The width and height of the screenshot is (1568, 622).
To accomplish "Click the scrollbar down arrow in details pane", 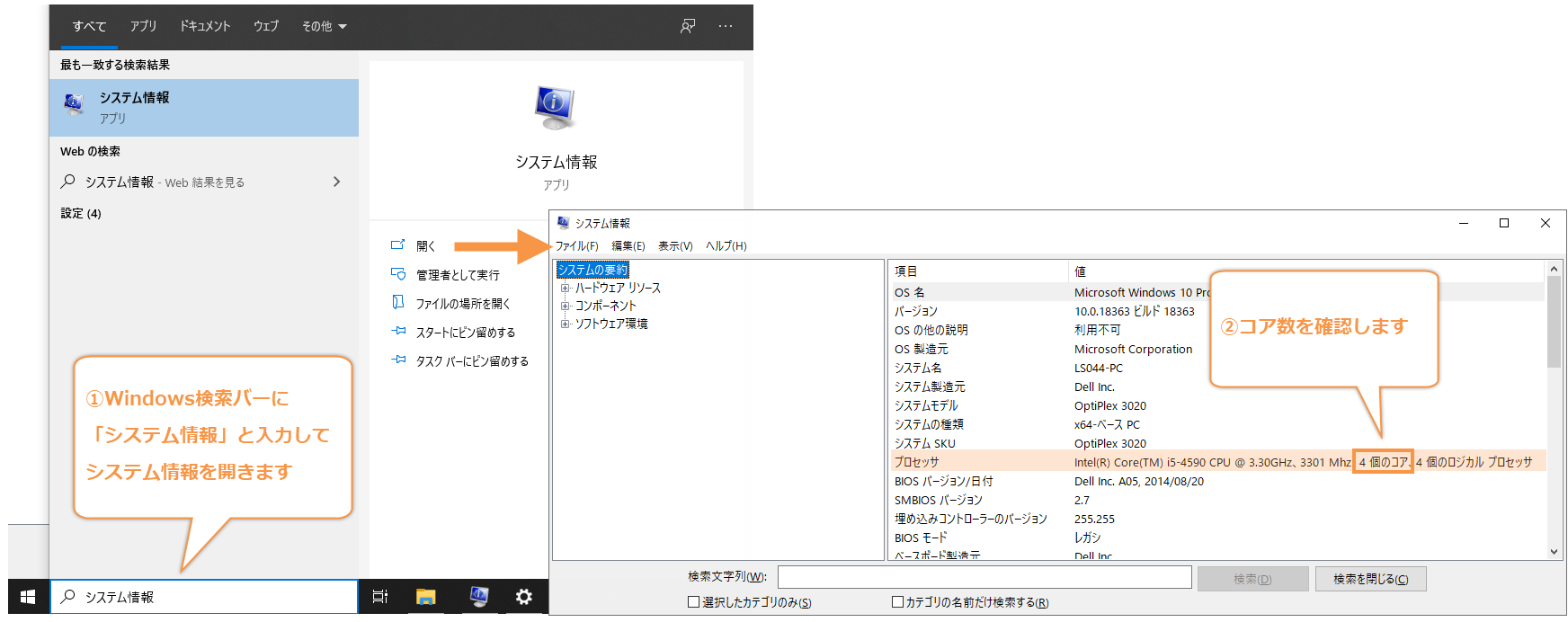I will (x=1554, y=552).
